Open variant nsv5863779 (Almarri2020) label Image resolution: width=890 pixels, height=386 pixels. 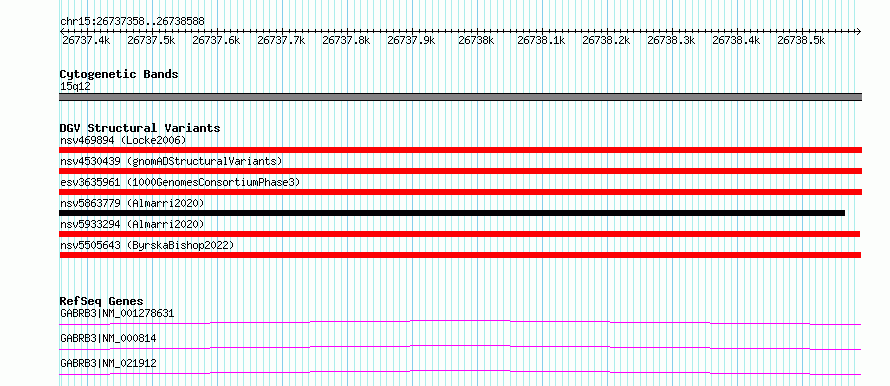coord(132,203)
